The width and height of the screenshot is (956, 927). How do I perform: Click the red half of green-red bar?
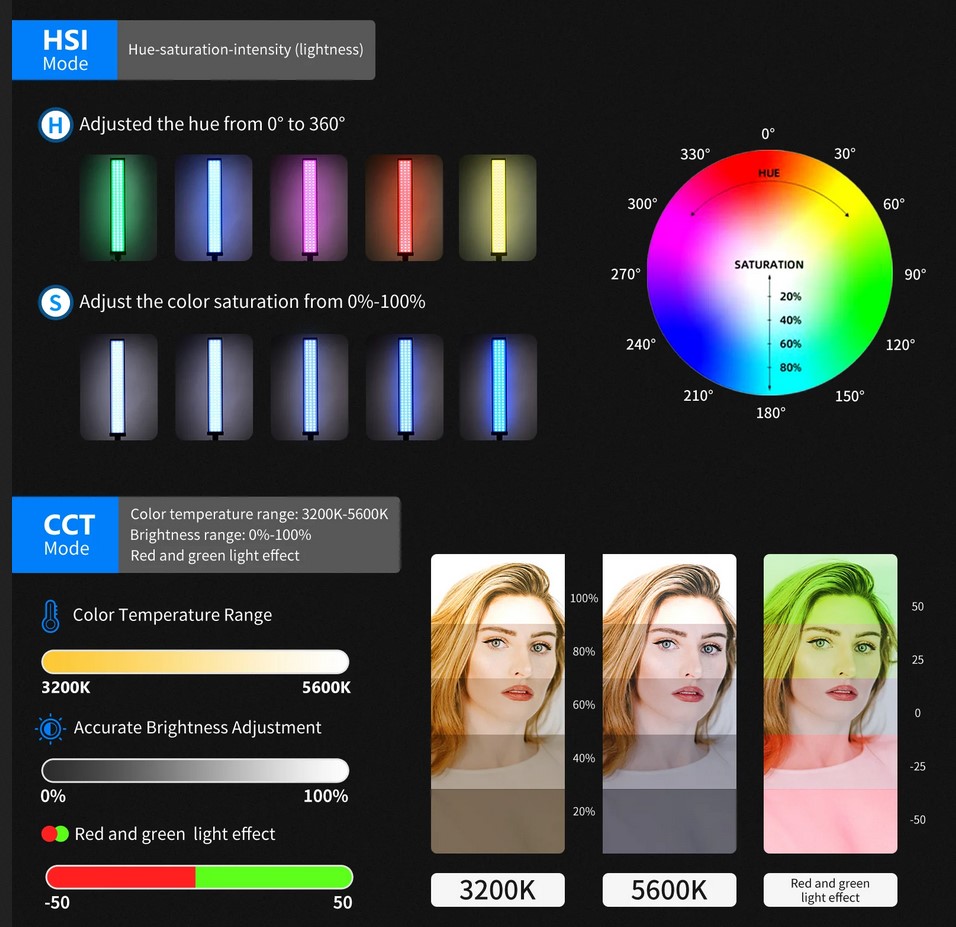tap(121, 877)
